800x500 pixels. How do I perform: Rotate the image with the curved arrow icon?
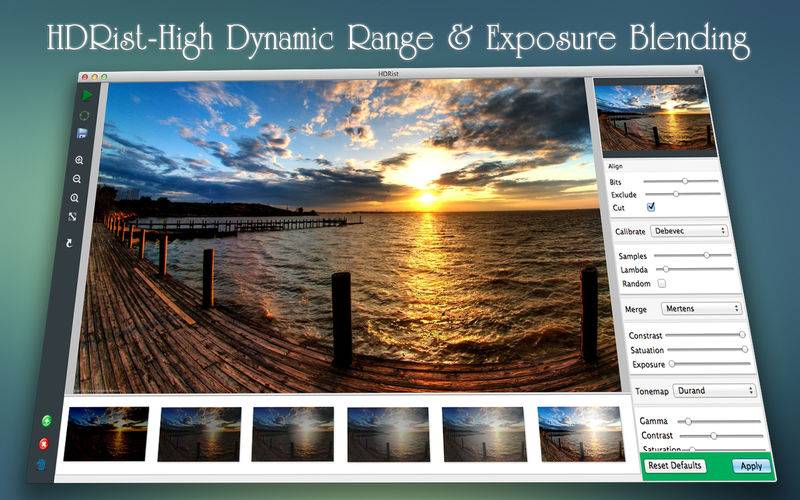(69, 243)
